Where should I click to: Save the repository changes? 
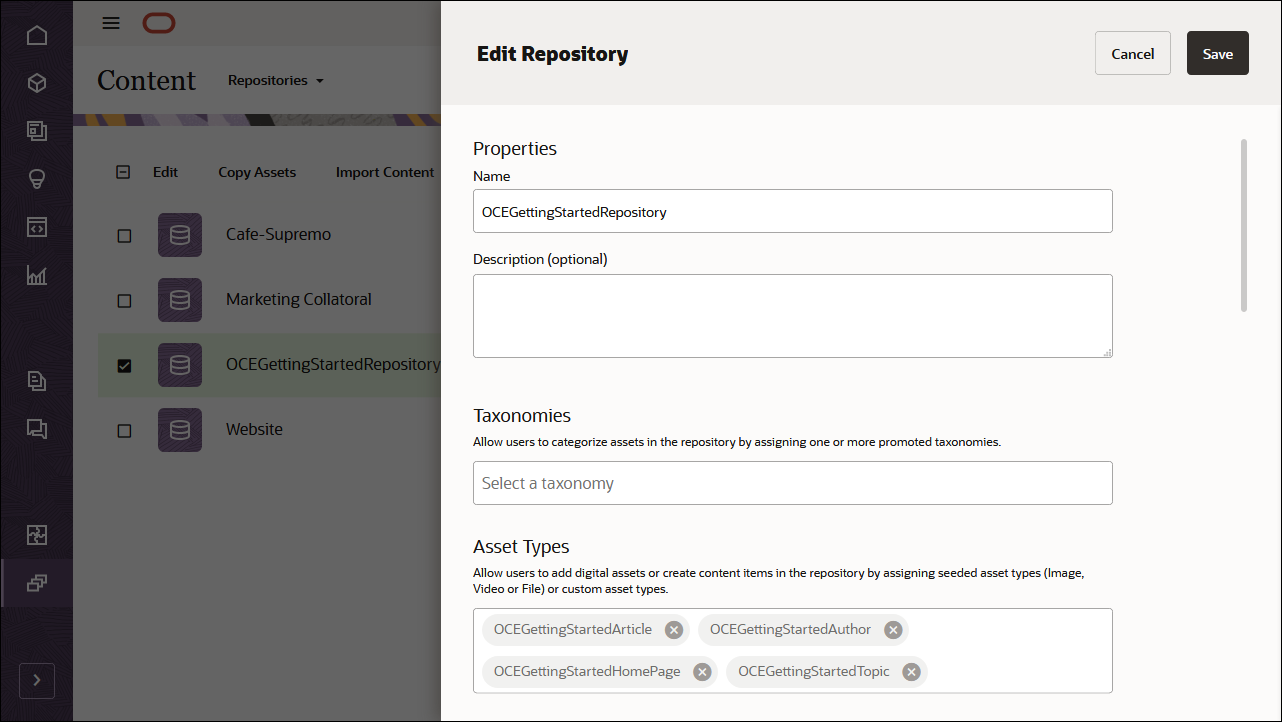coord(1217,53)
